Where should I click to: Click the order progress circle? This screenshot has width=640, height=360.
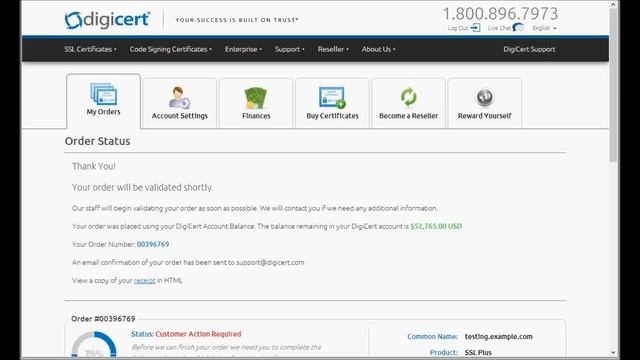tap(94, 344)
